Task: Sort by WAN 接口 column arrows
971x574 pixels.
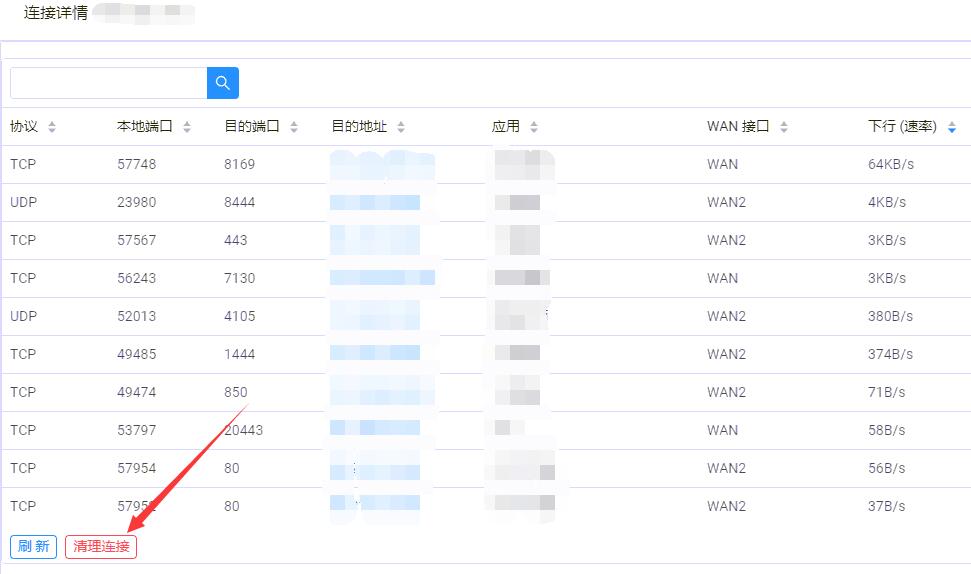Action: click(784, 127)
